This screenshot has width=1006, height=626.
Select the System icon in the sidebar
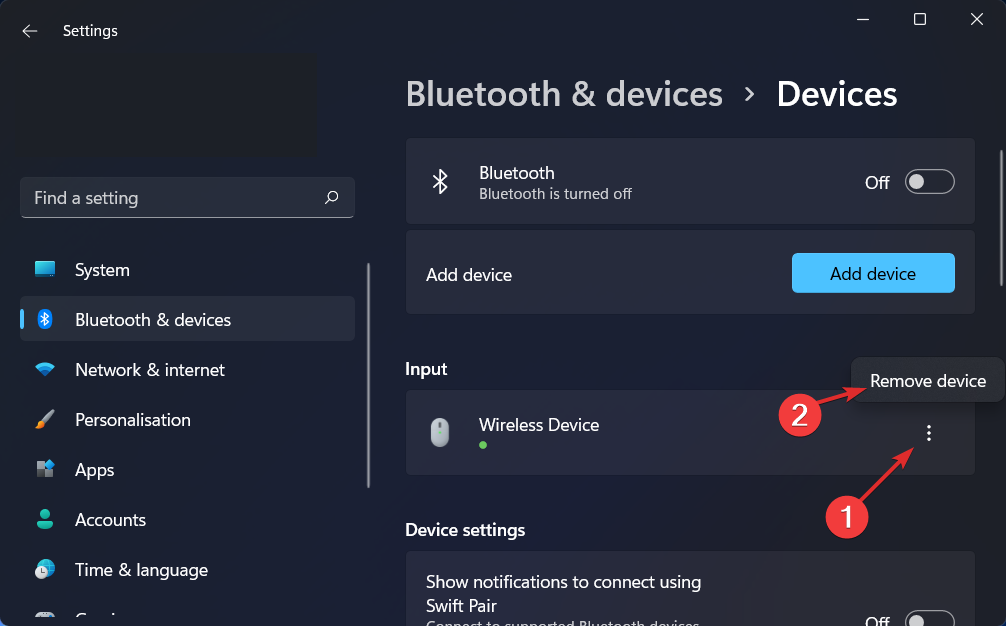point(45,269)
